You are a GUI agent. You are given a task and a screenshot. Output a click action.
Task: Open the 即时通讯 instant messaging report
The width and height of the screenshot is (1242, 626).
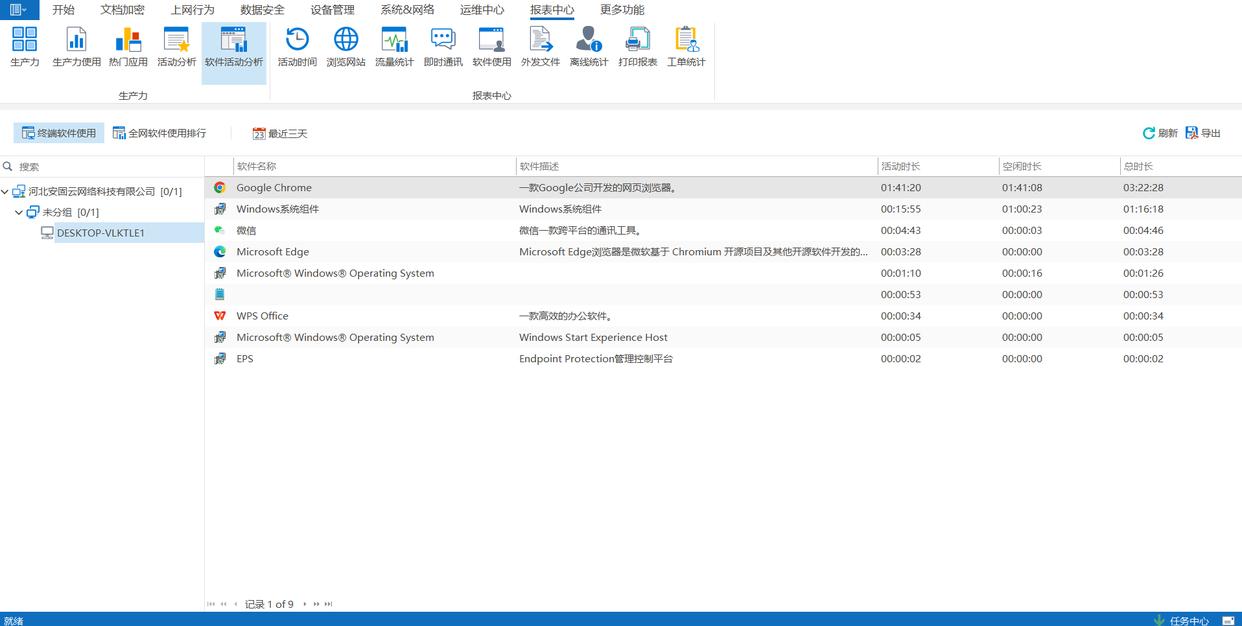(443, 47)
